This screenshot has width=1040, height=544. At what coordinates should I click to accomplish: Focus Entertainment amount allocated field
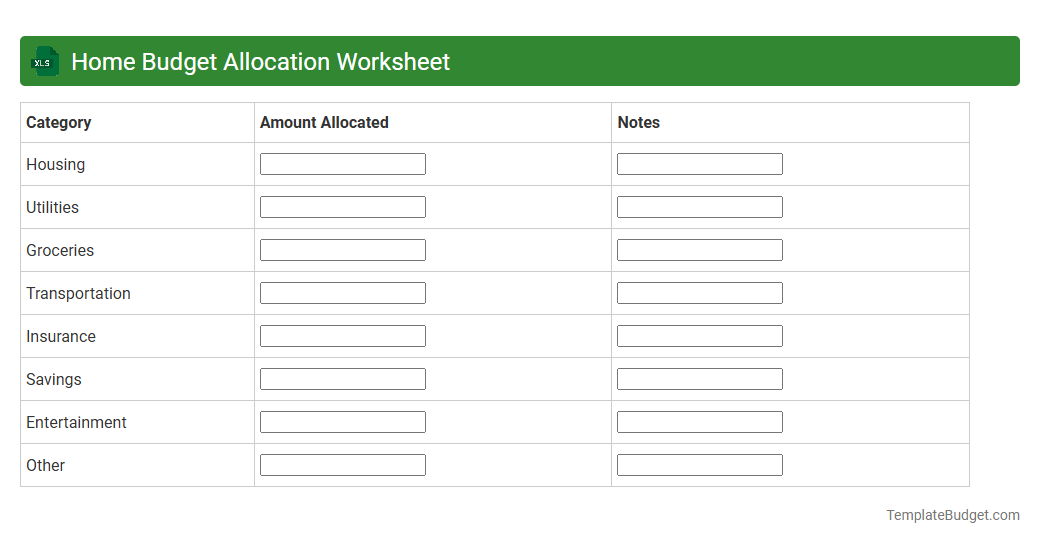(x=343, y=422)
